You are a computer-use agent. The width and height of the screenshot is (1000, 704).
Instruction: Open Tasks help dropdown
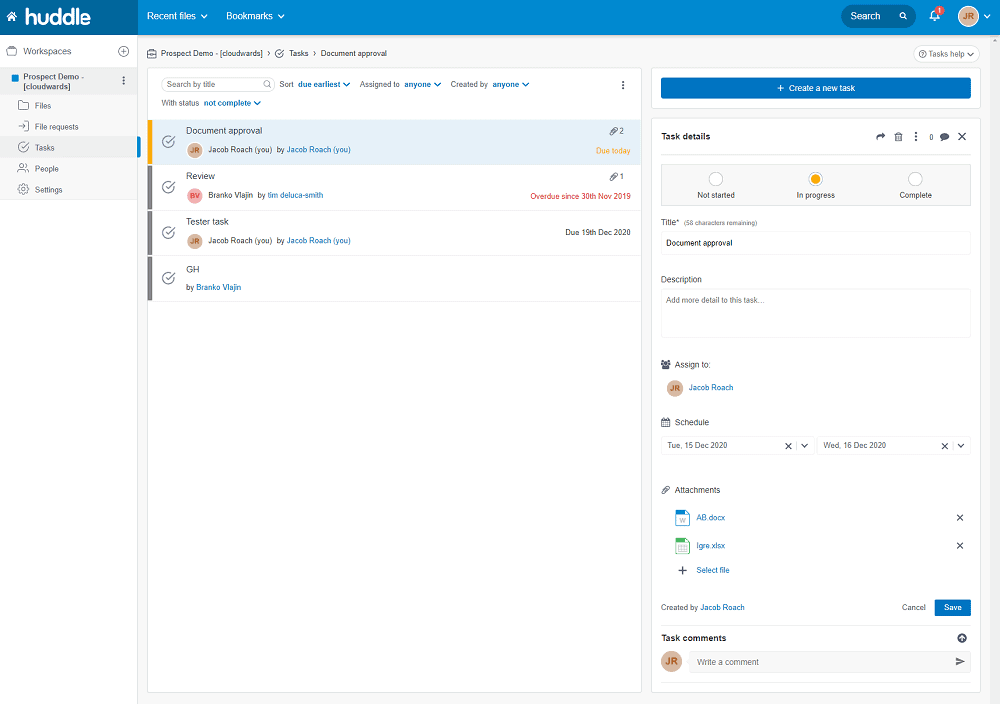[x=946, y=54]
